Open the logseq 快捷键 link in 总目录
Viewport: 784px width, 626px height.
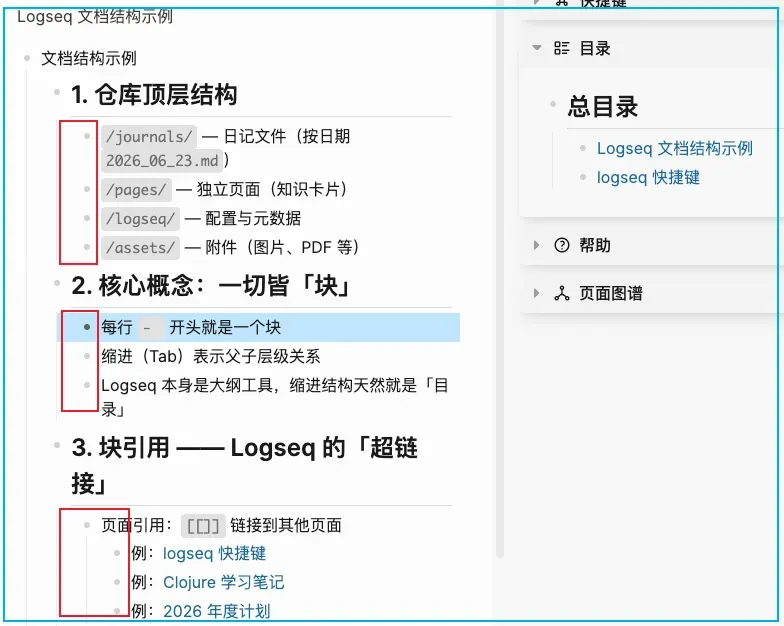pos(648,178)
